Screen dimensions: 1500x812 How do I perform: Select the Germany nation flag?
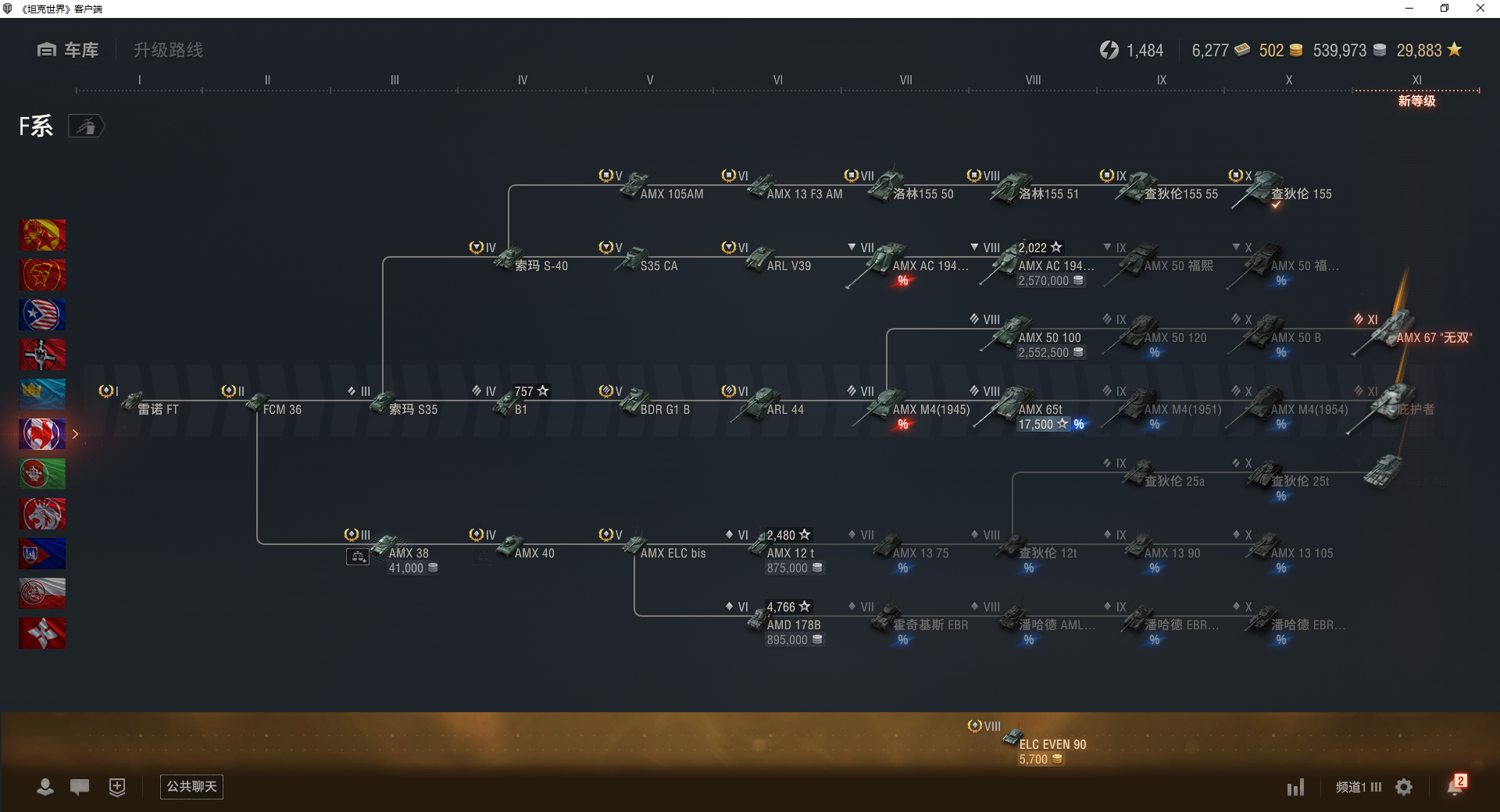tap(42, 354)
